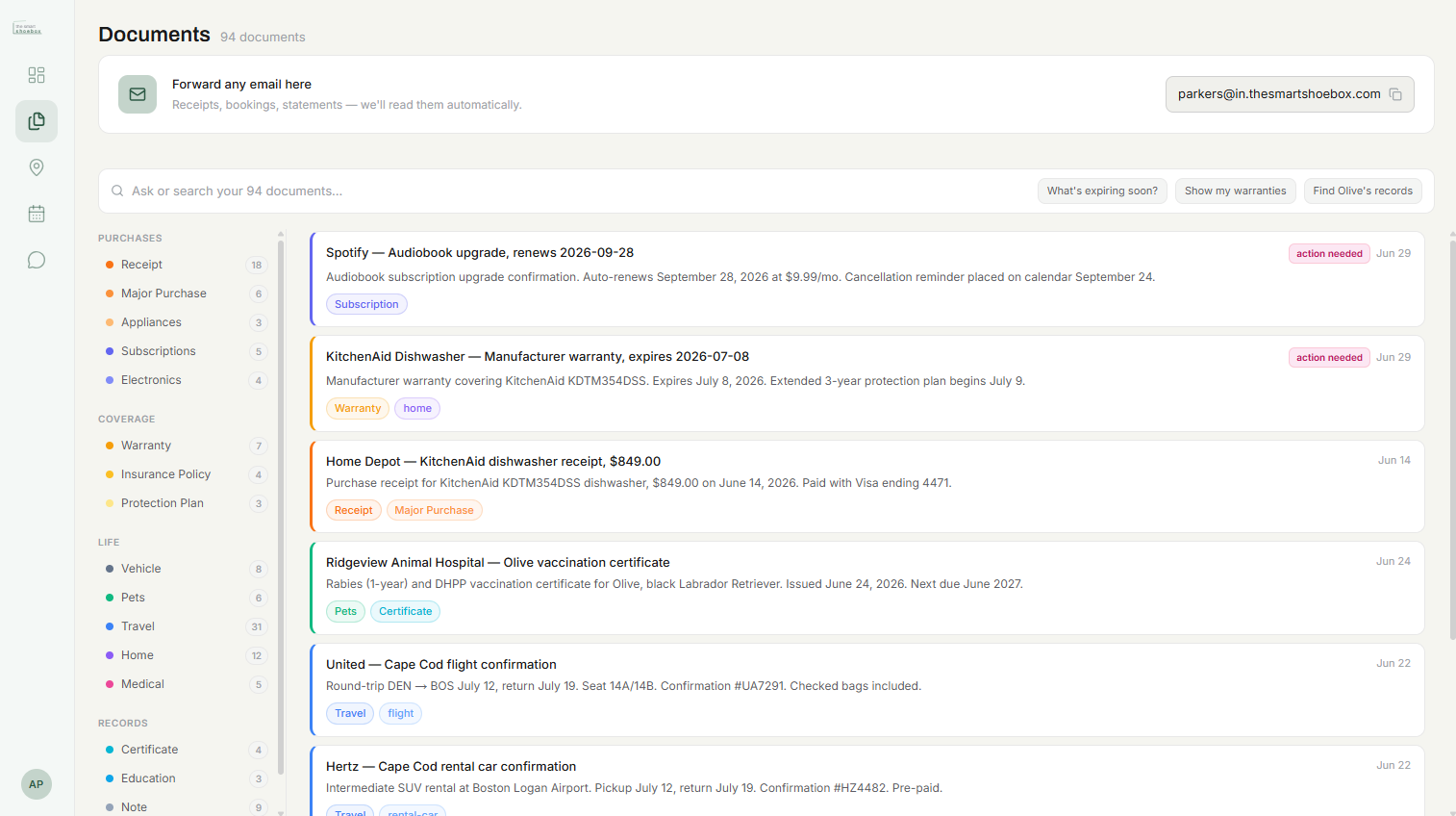The height and width of the screenshot is (816, 1456).
Task: Click the document list scrollbar
Action: tap(1452, 438)
